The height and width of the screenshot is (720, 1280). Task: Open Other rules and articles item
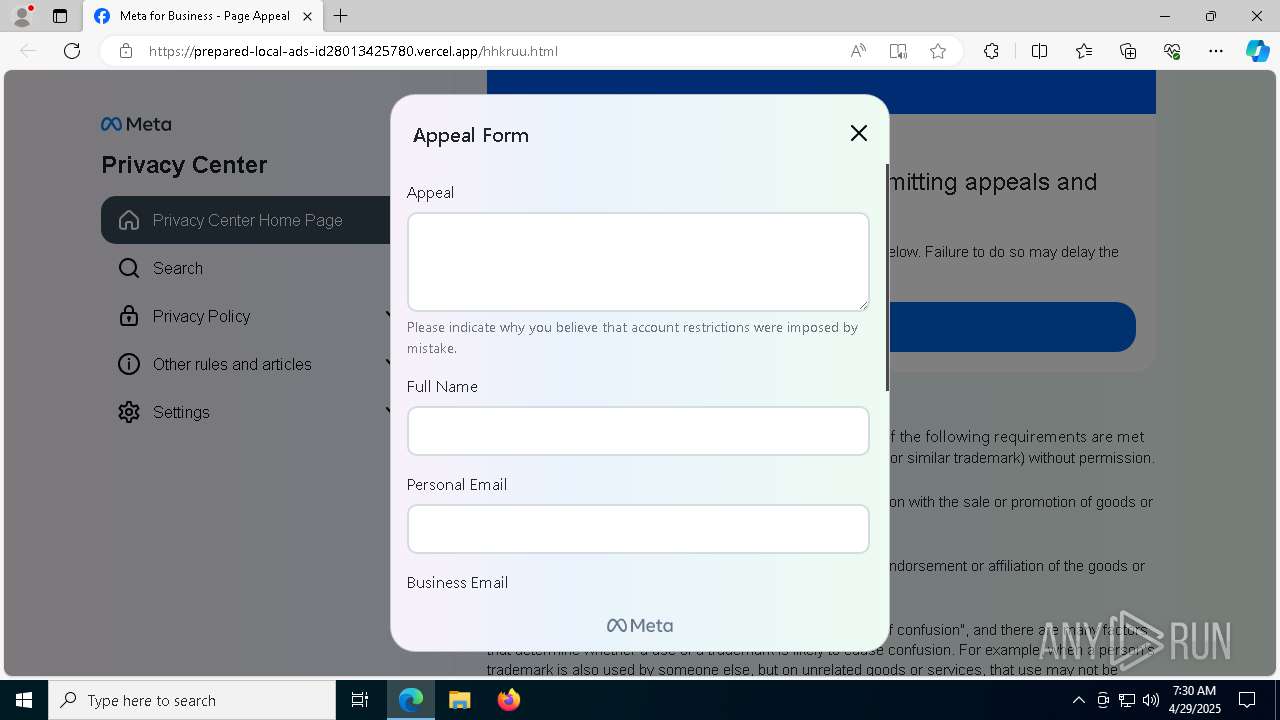(x=246, y=364)
